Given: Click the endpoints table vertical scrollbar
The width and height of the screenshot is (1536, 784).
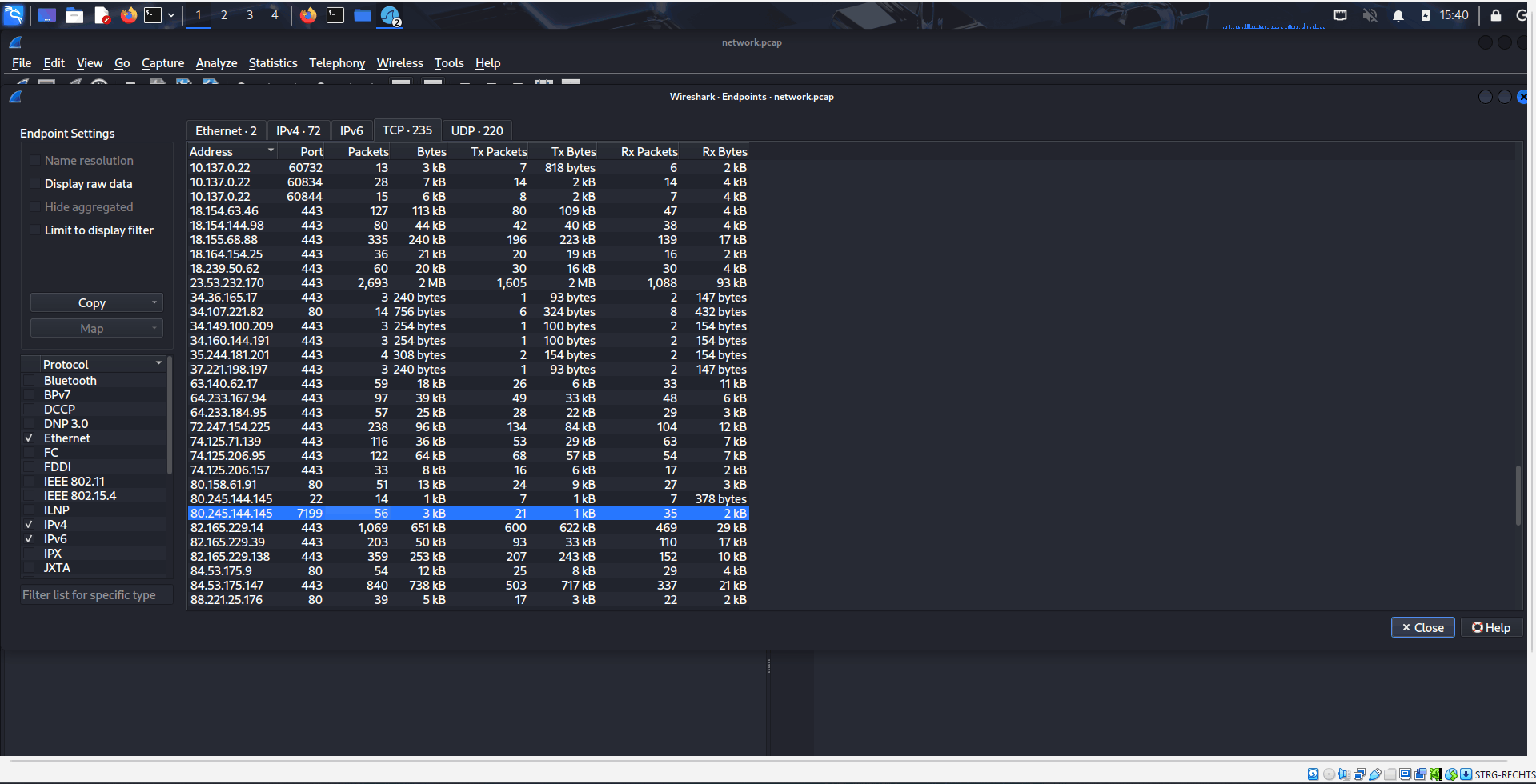Looking at the screenshot, I should click(1518, 496).
